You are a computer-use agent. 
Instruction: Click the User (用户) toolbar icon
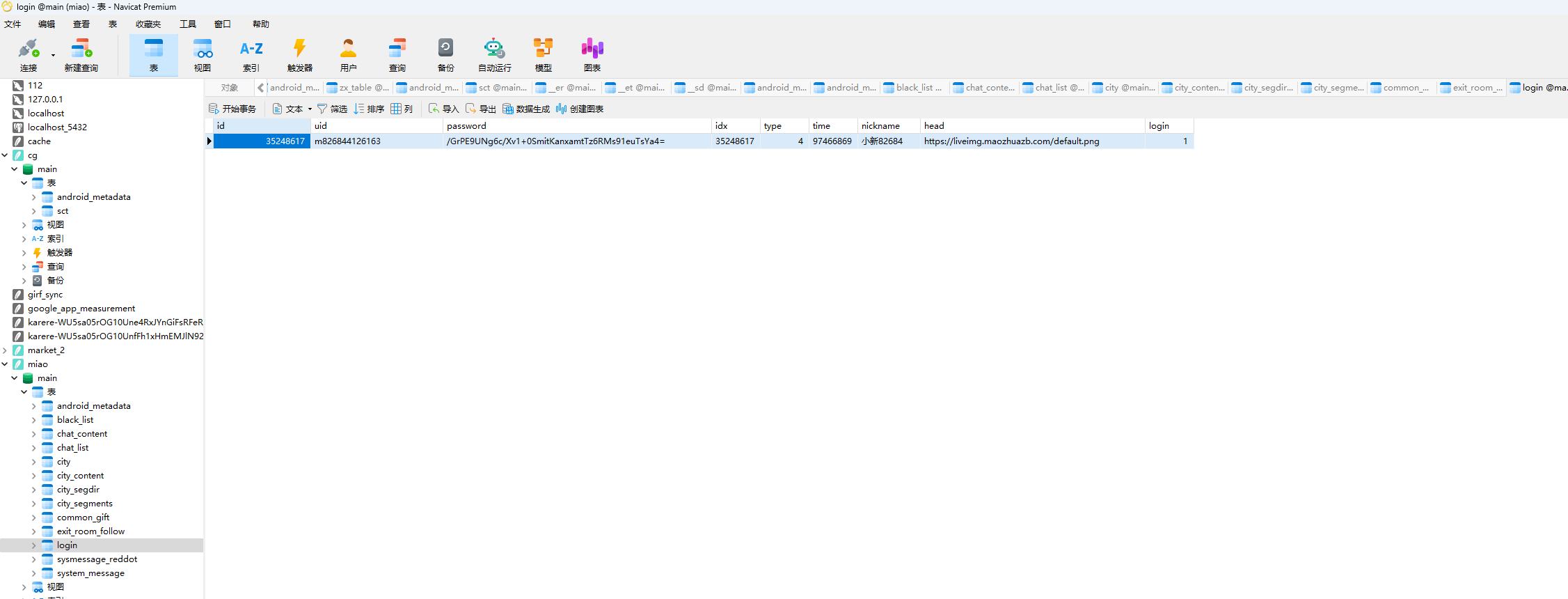click(x=349, y=55)
